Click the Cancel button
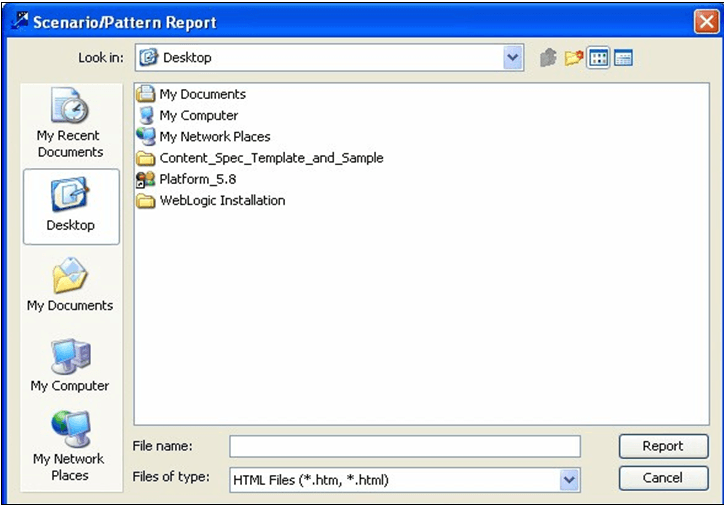Screen dimensions: 724x505 pyautogui.click(x=664, y=478)
